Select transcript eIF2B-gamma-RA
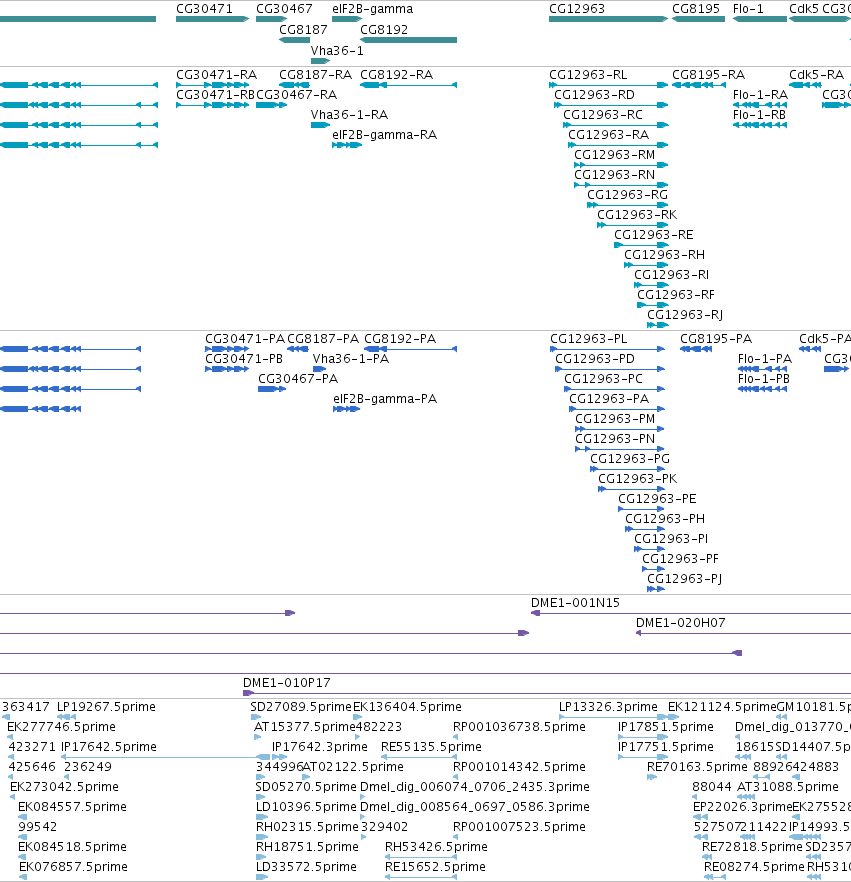 click(385, 135)
